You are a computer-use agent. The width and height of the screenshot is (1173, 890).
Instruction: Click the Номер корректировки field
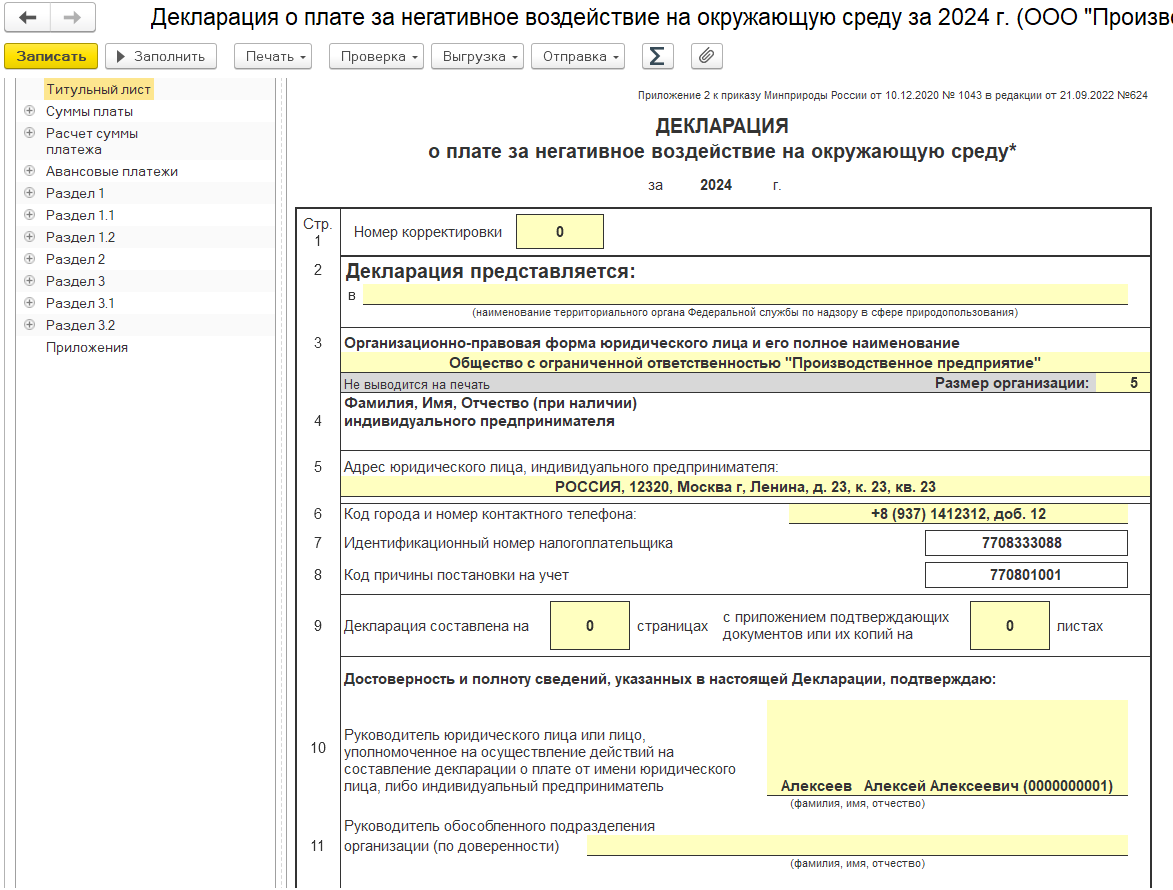(559, 232)
